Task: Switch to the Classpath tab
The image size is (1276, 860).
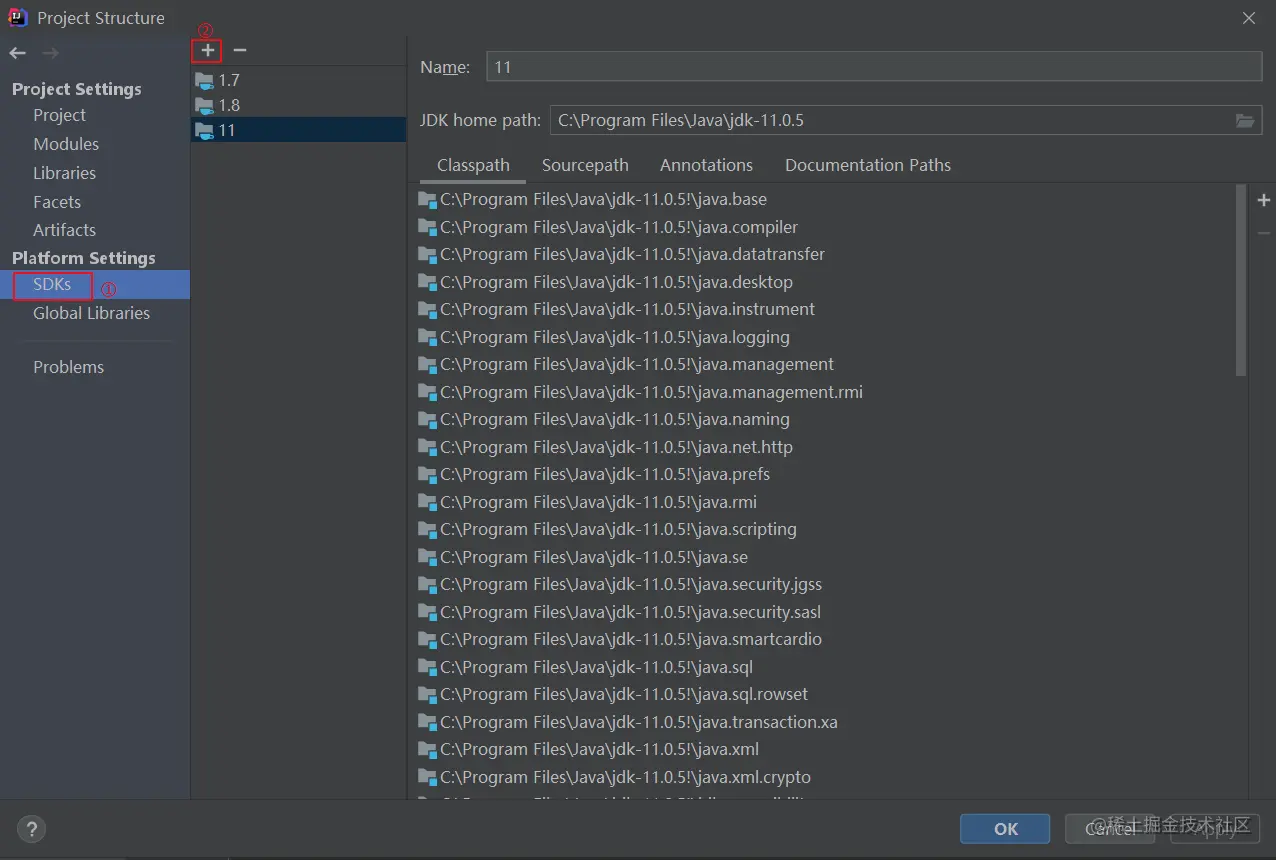Action: tap(473, 166)
